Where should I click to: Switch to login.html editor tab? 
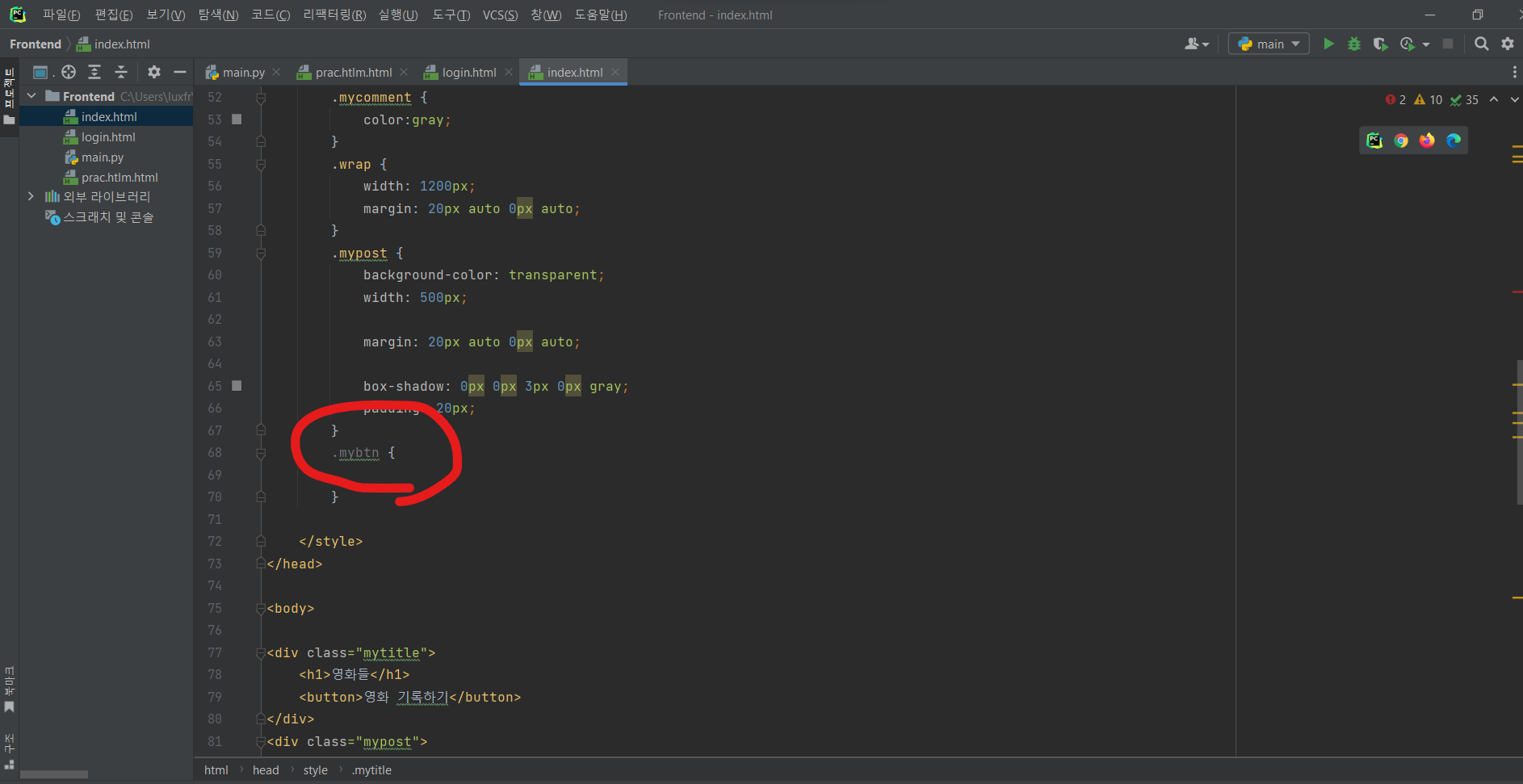coord(469,72)
